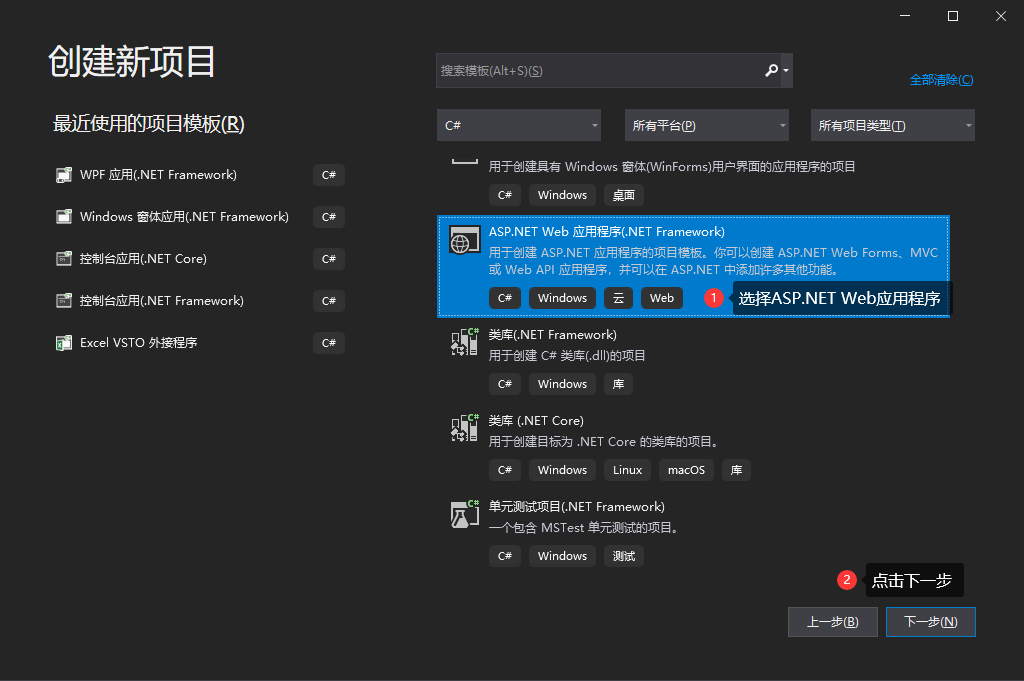Select 类库(.NET Framework) template title
Screen dimensions: 1024x681
(552, 335)
